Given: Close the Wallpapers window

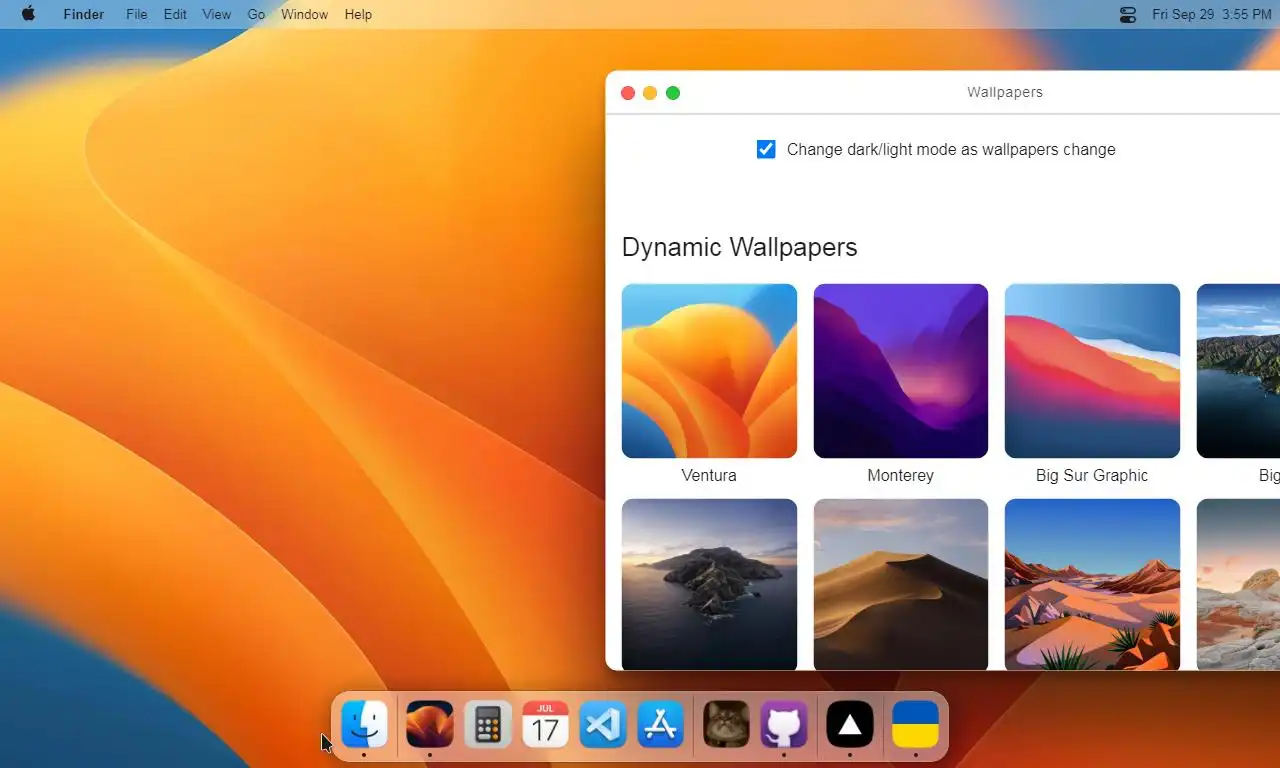Looking at the screenshot, I should point(628,93).
